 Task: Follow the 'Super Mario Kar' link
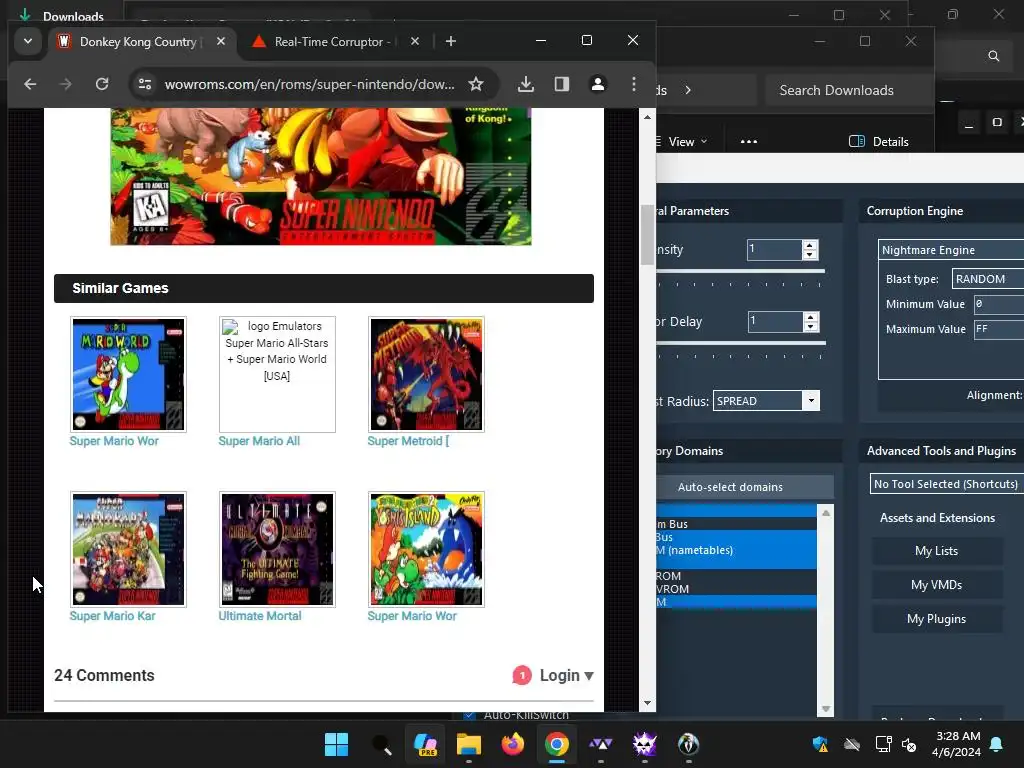pyautogui.click(x=112, y=616)
